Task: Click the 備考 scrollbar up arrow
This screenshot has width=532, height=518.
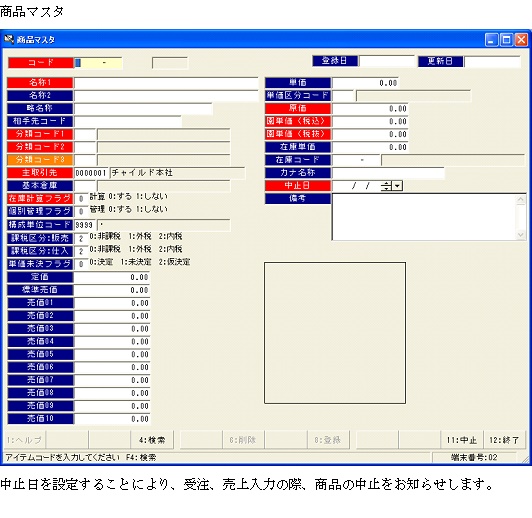Action: [x=521, y=200]
